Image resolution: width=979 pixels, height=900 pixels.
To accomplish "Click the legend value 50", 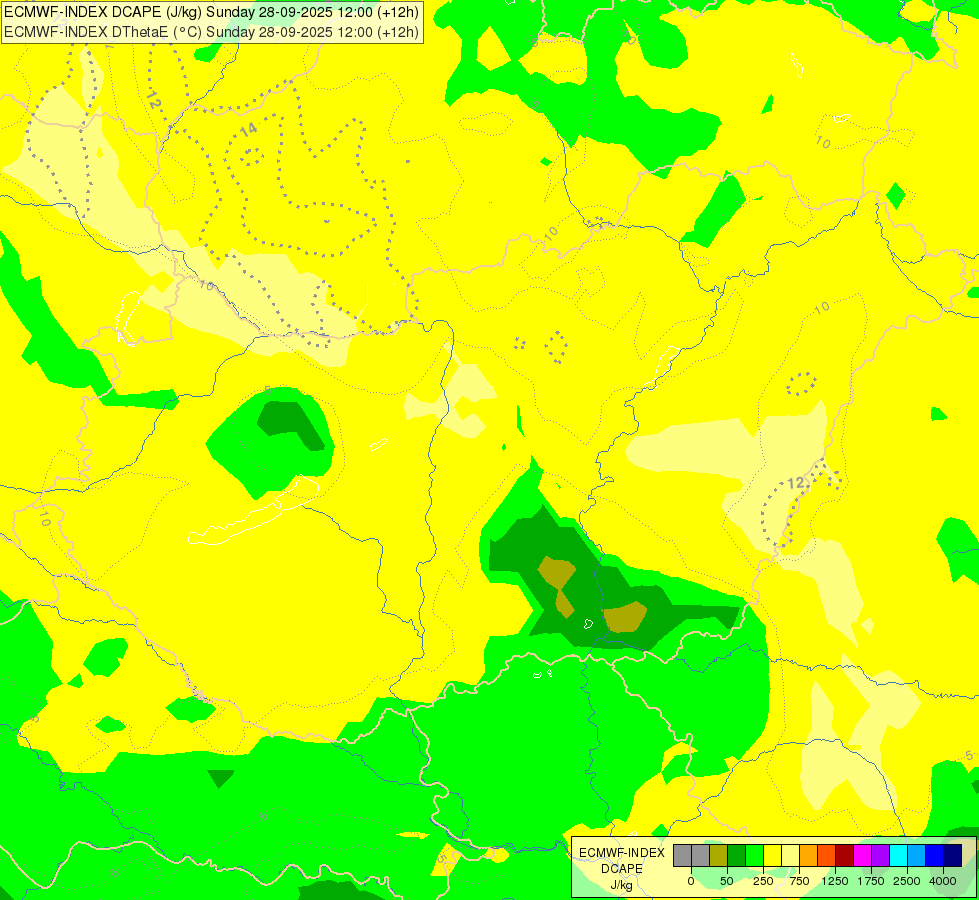I will click(x=727, y=881).
